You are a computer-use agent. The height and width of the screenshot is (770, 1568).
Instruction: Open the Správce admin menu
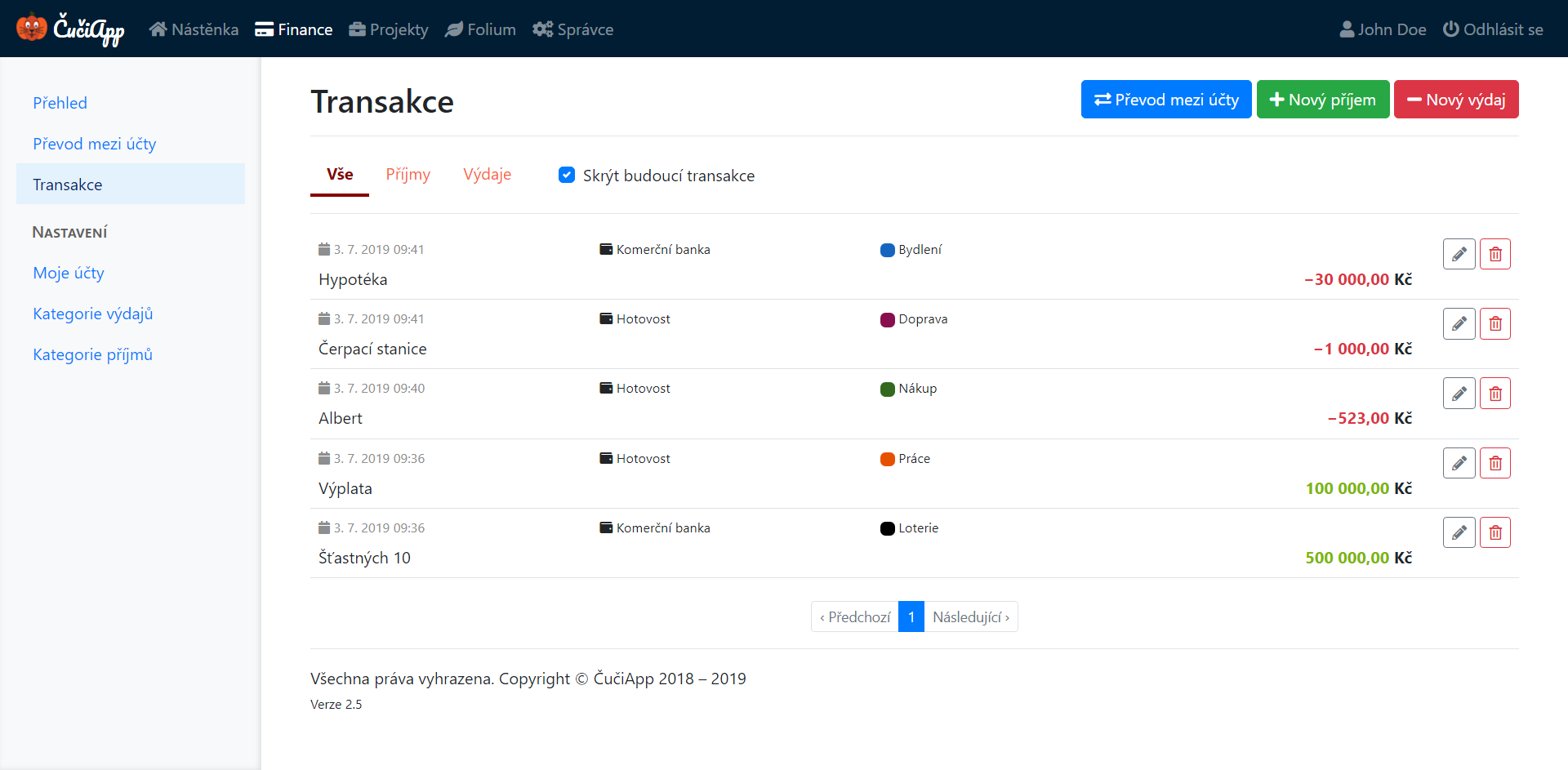pos(573,29)
